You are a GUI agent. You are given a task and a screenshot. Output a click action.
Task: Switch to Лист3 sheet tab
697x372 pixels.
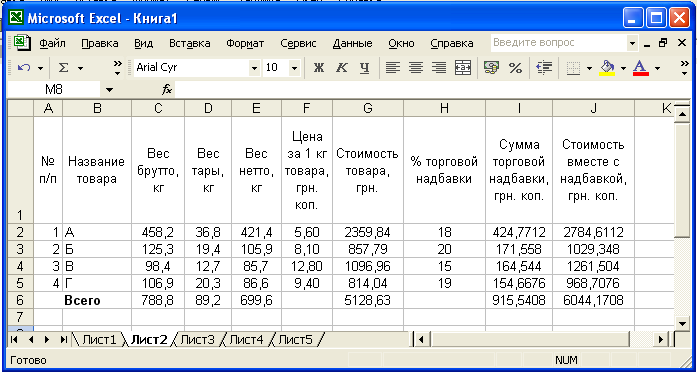(197, 340)
